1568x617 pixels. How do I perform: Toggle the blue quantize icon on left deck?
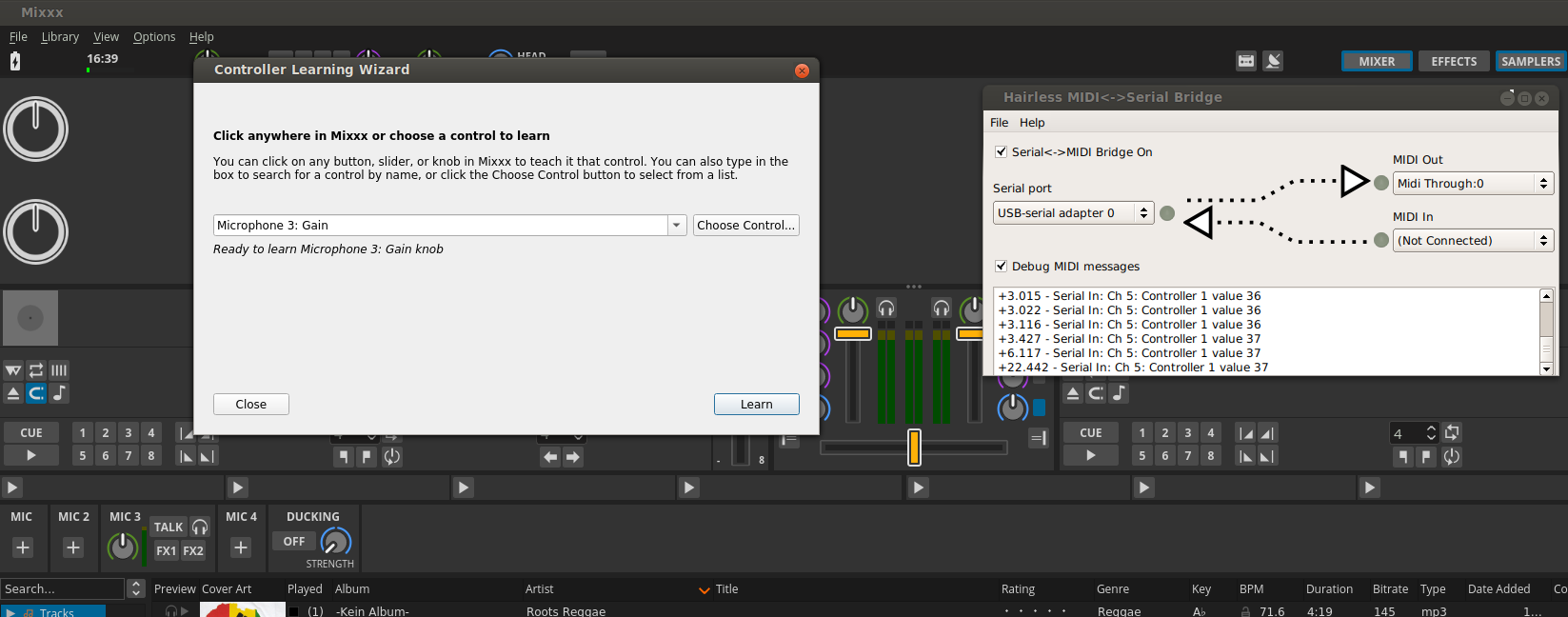click(x=36, y=393)
